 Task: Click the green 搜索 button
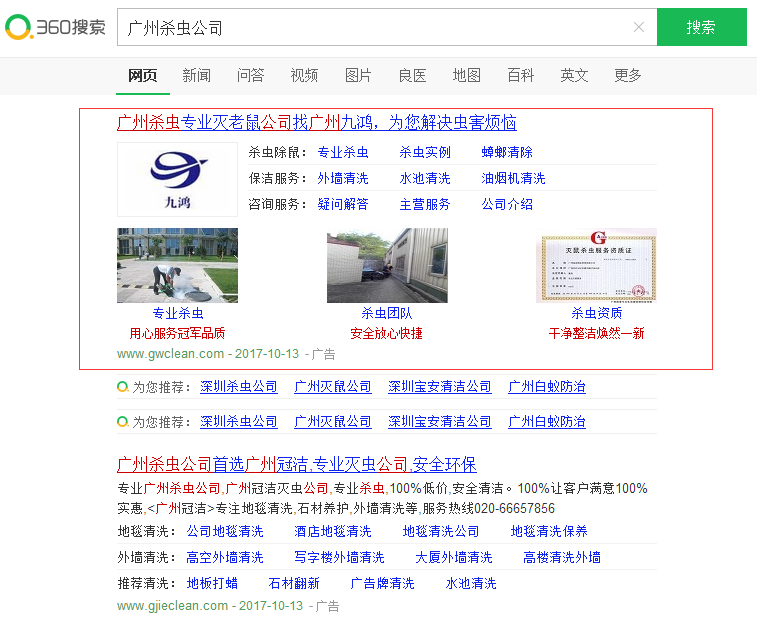pyautogui.click(x=701, y=27)
